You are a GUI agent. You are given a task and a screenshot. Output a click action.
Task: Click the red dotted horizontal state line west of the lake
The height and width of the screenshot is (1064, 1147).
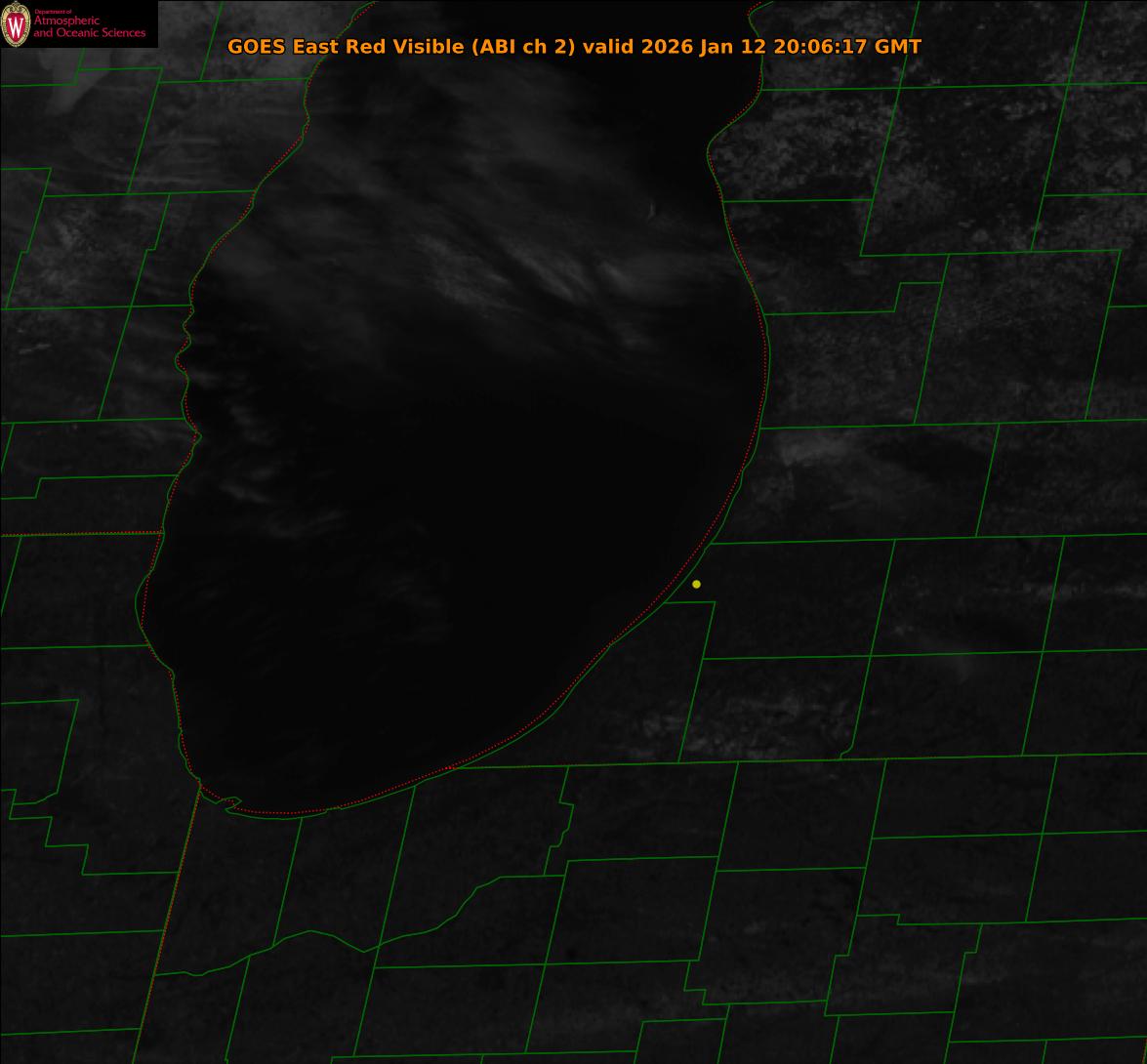pos(78,534)
